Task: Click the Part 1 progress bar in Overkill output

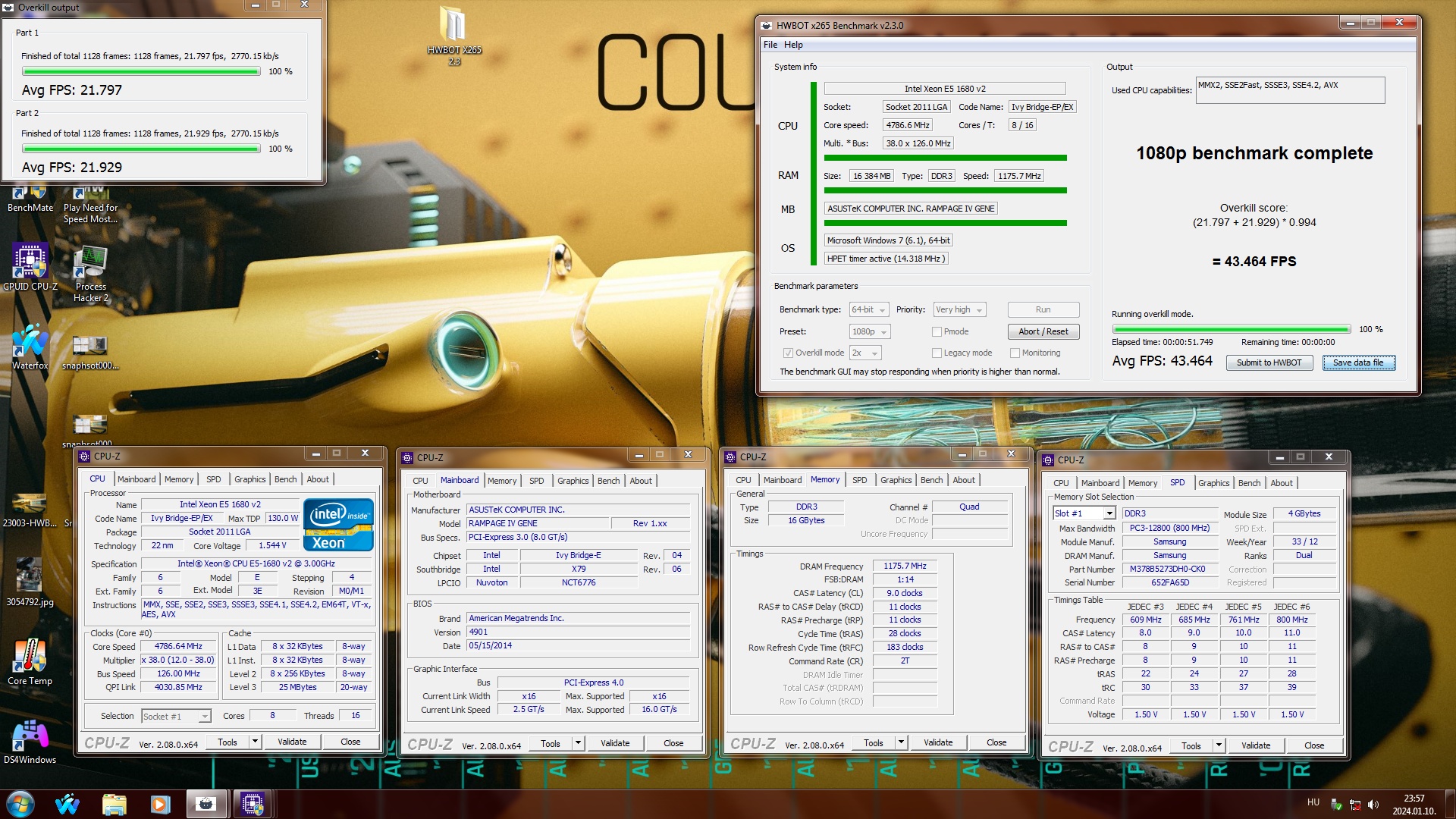Action: pos(141,71)
